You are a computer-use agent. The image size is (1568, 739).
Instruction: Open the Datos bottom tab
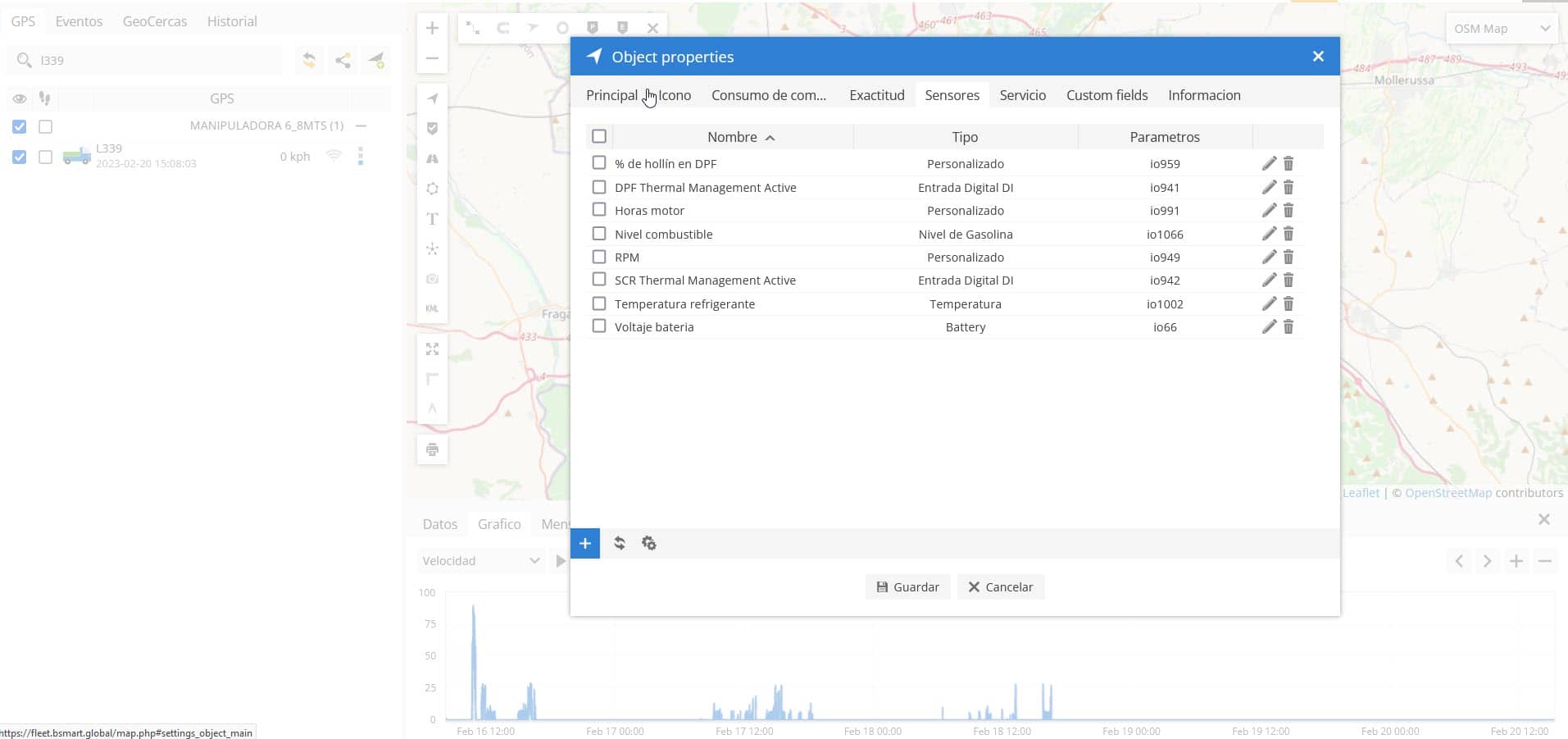point(440,524)
